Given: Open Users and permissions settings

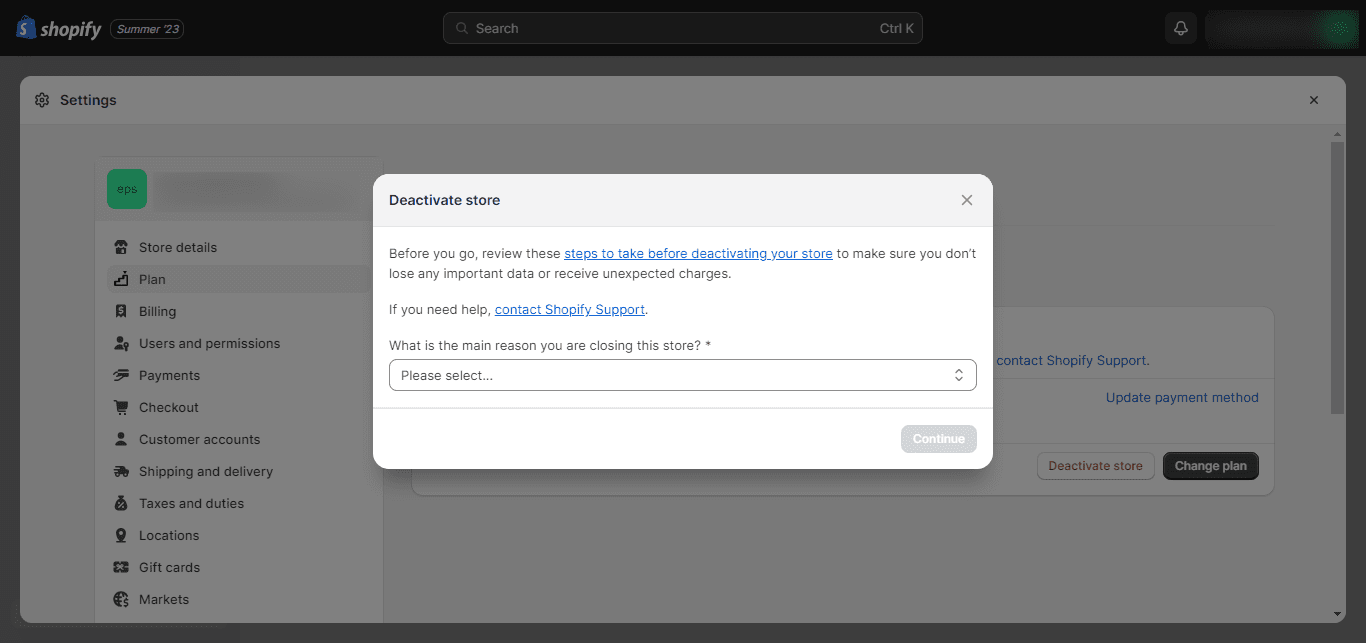Looking at the screenshot, I should point(120,343).
